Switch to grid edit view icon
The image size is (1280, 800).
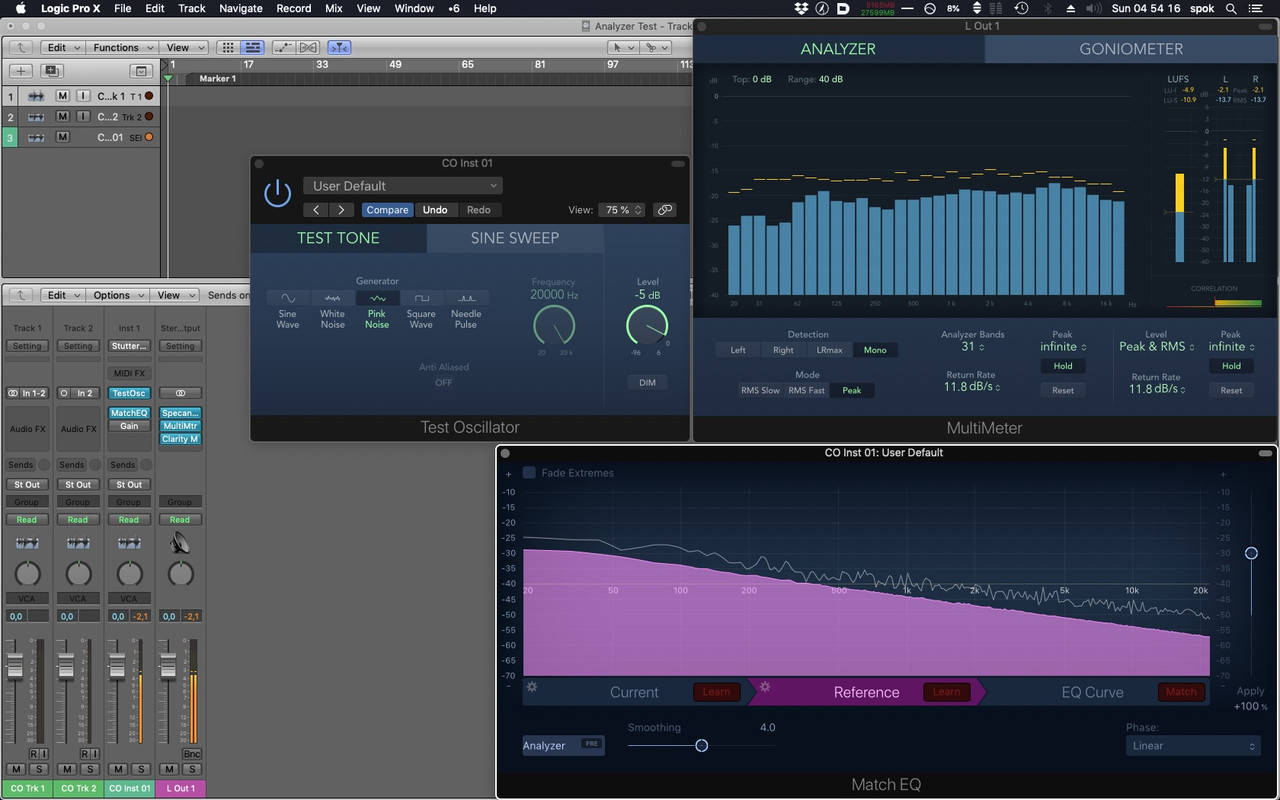click(228, 47)
